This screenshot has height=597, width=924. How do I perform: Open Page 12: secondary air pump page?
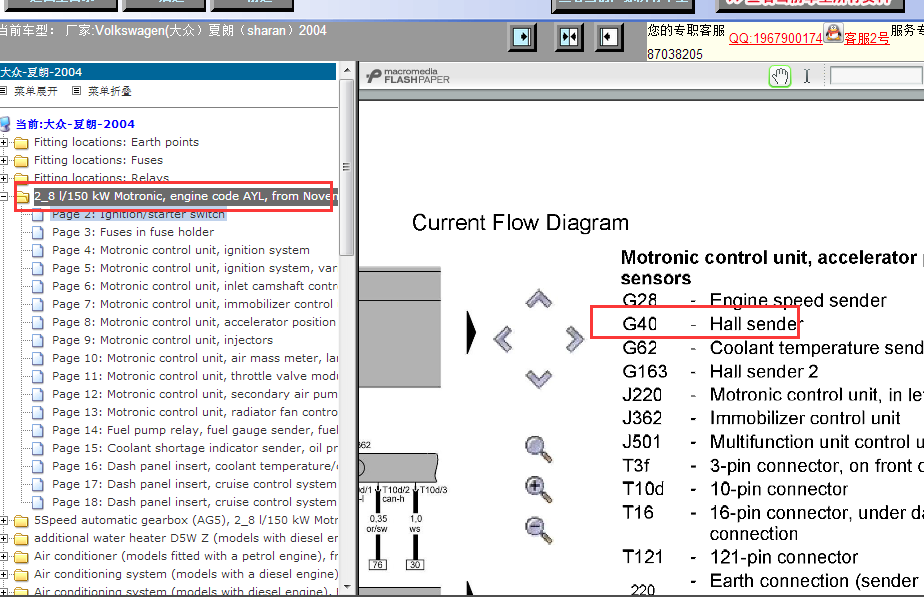[195, 394]
